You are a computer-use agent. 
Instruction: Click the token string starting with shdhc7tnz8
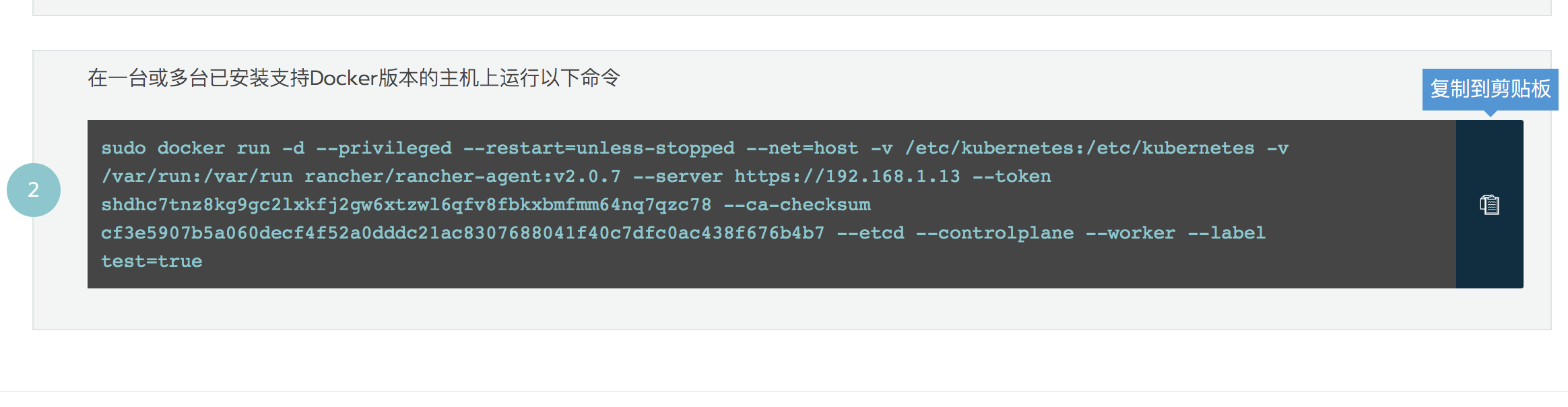coord(406,205)
